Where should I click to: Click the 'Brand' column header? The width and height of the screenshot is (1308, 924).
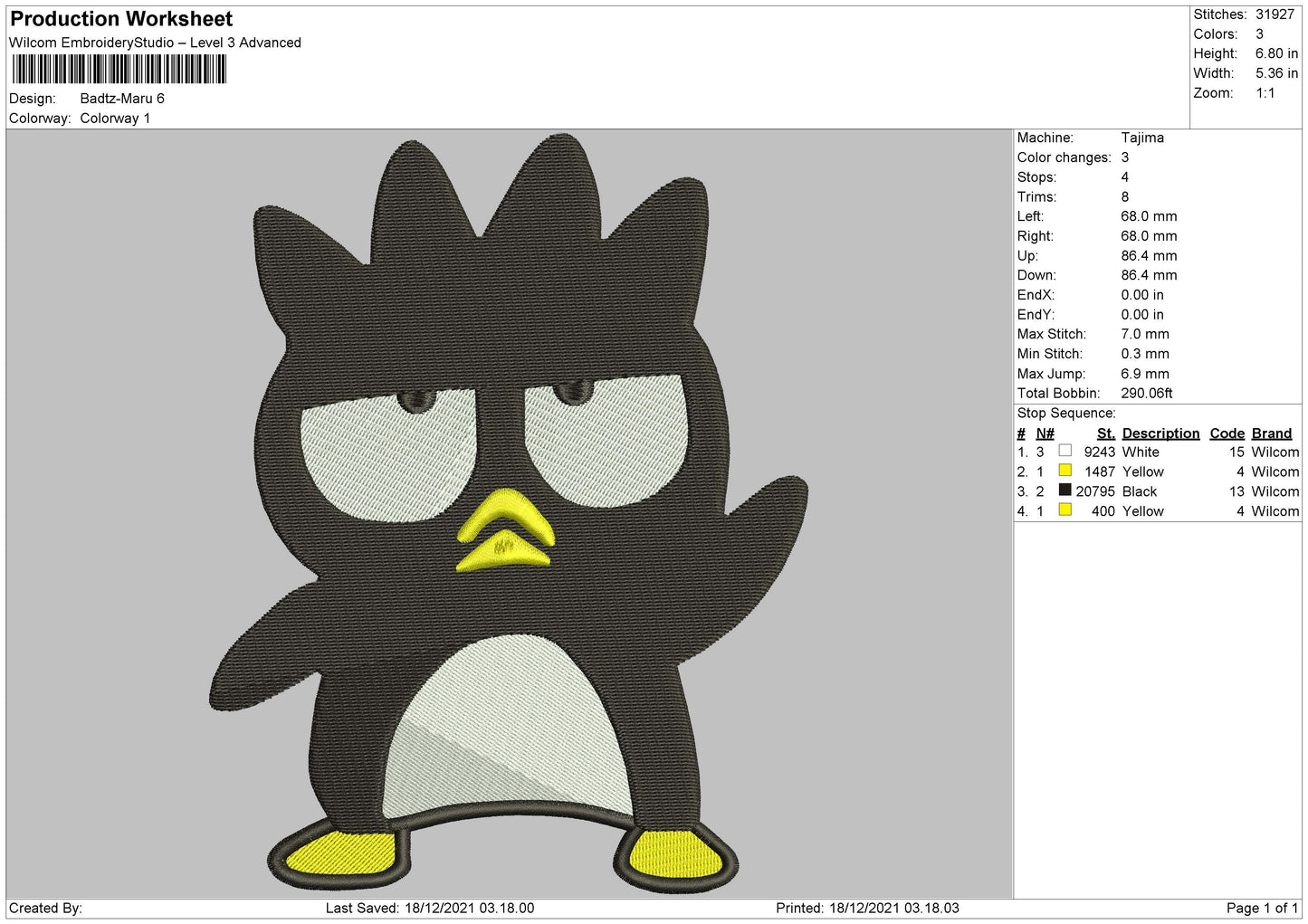coord(1271,433)
